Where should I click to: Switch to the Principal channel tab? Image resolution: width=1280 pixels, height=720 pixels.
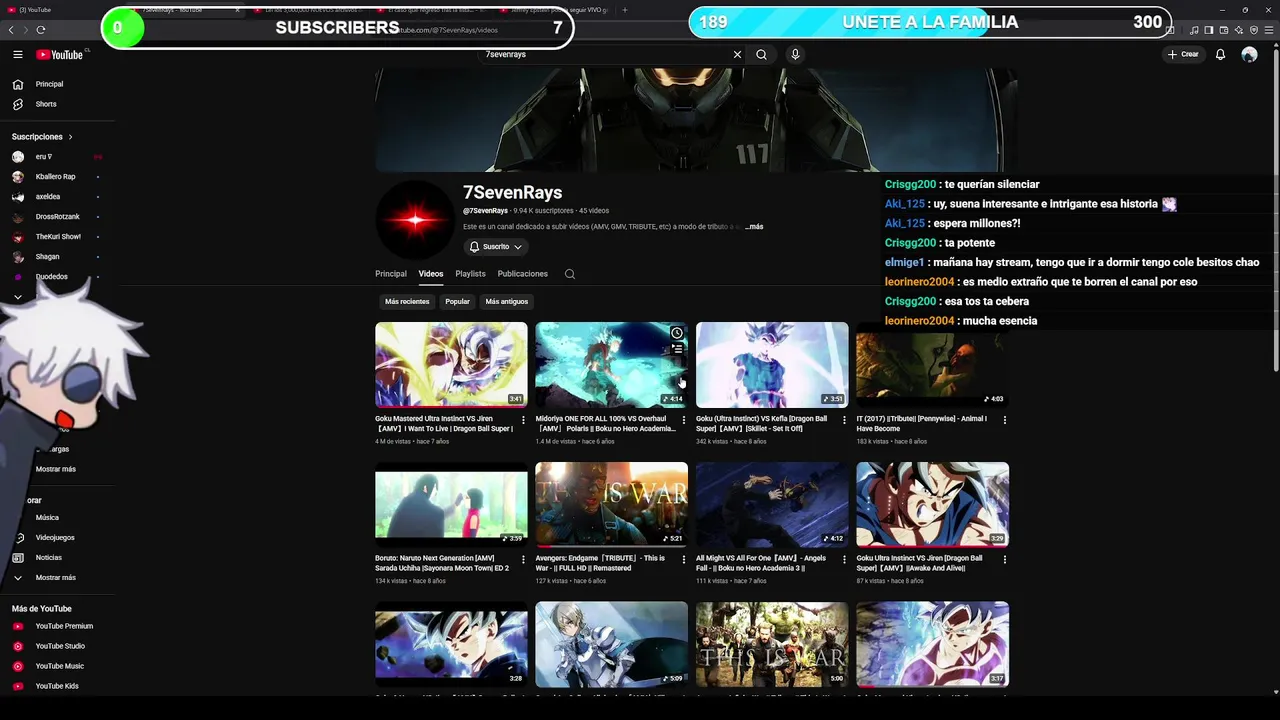click(391, 274)
